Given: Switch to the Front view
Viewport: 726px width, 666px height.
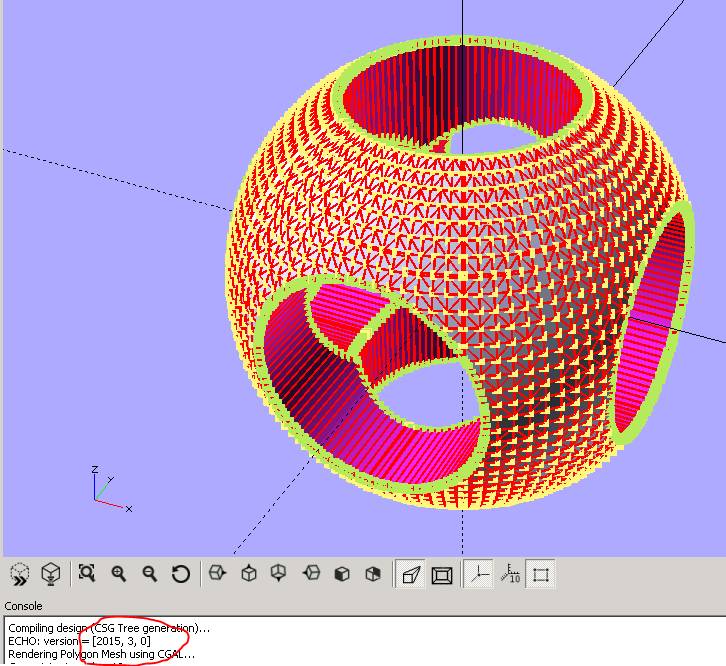Looking at the screenshot, I should coord(342,574).
